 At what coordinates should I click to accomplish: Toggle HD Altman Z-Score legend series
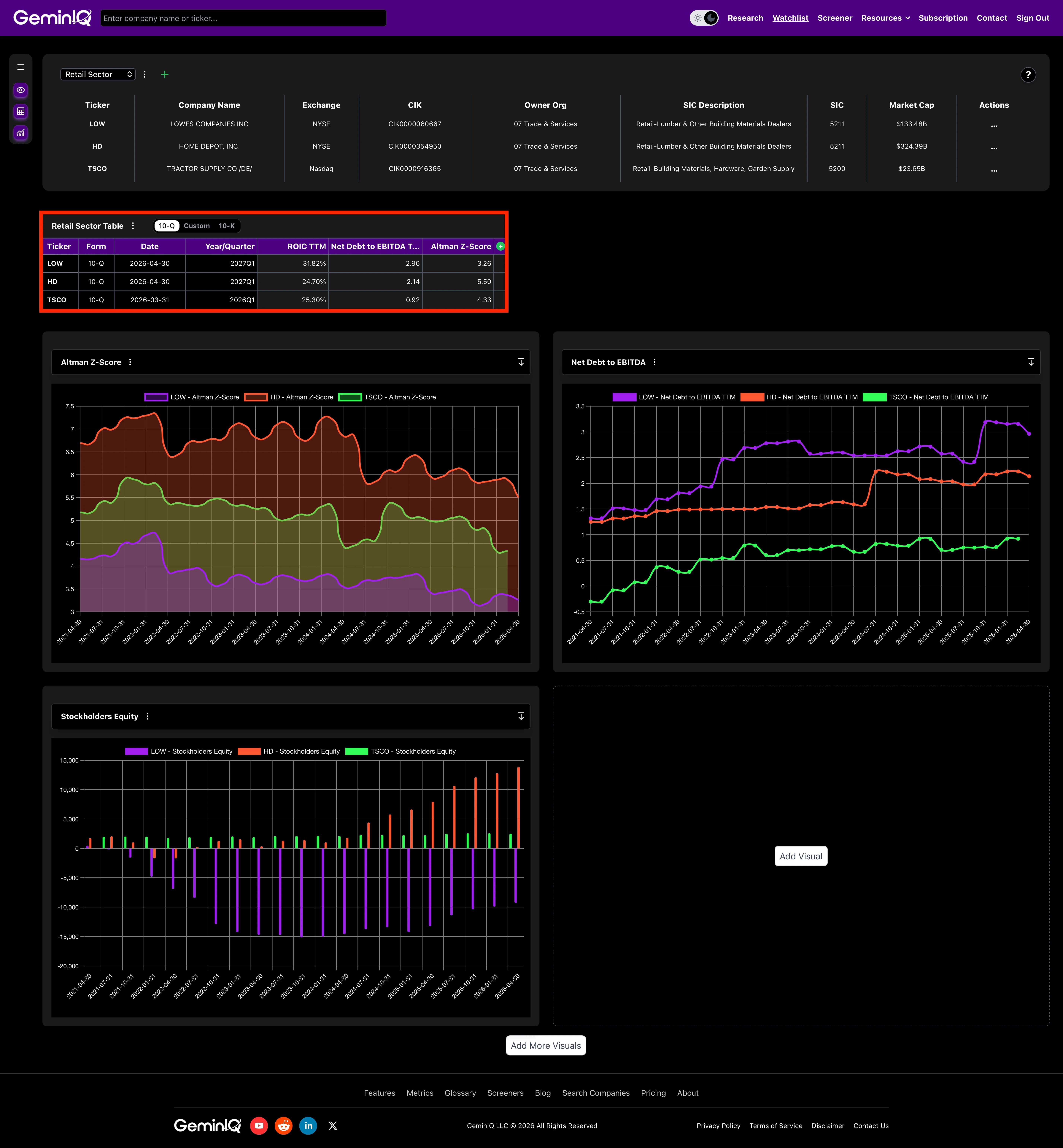289,397
